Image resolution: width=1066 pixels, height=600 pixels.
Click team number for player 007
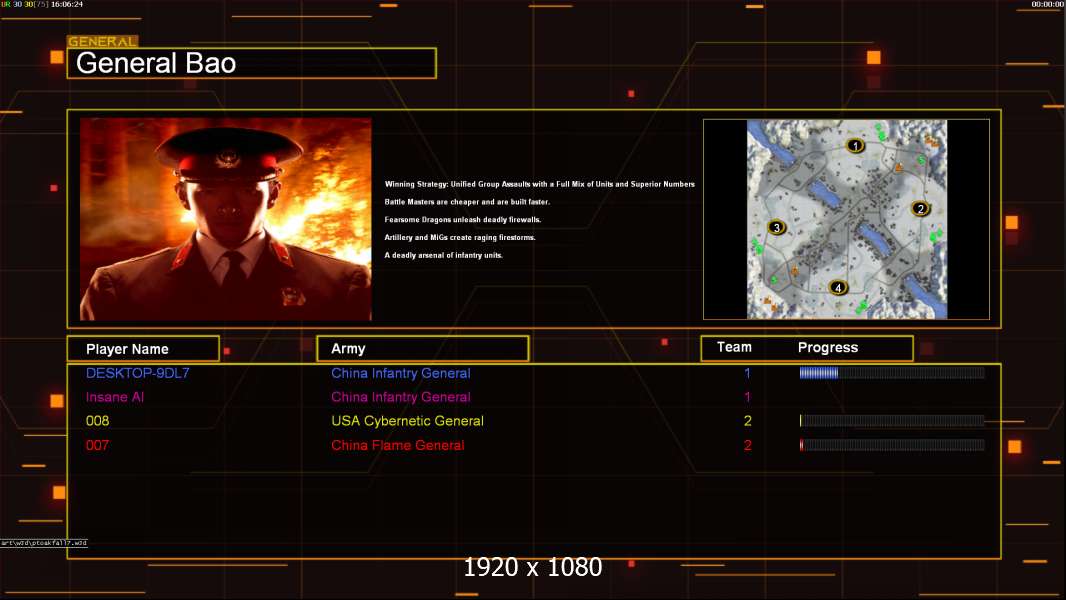(747, 445)
